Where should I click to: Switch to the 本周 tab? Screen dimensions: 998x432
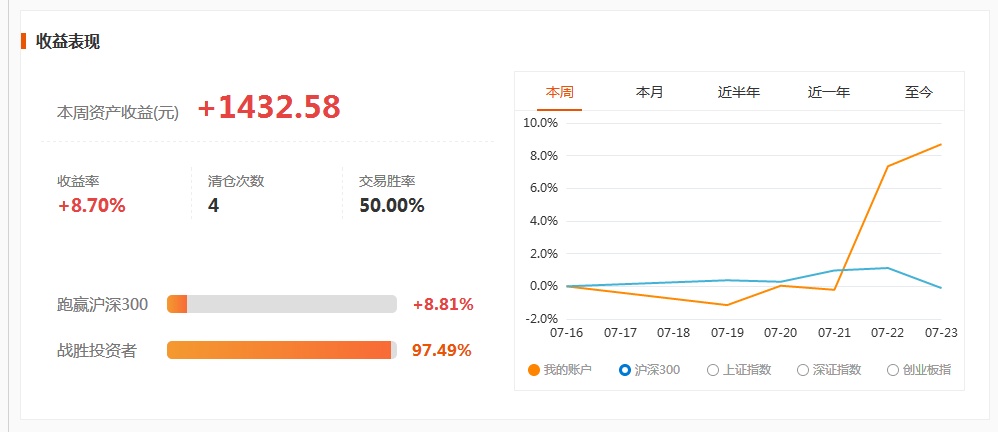click(x=559, y=92)
